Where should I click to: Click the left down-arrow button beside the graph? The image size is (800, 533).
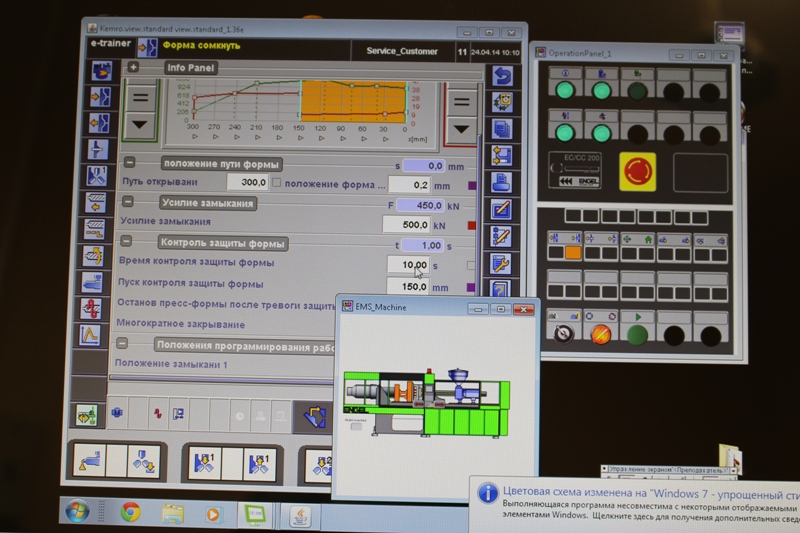(140, 124)
